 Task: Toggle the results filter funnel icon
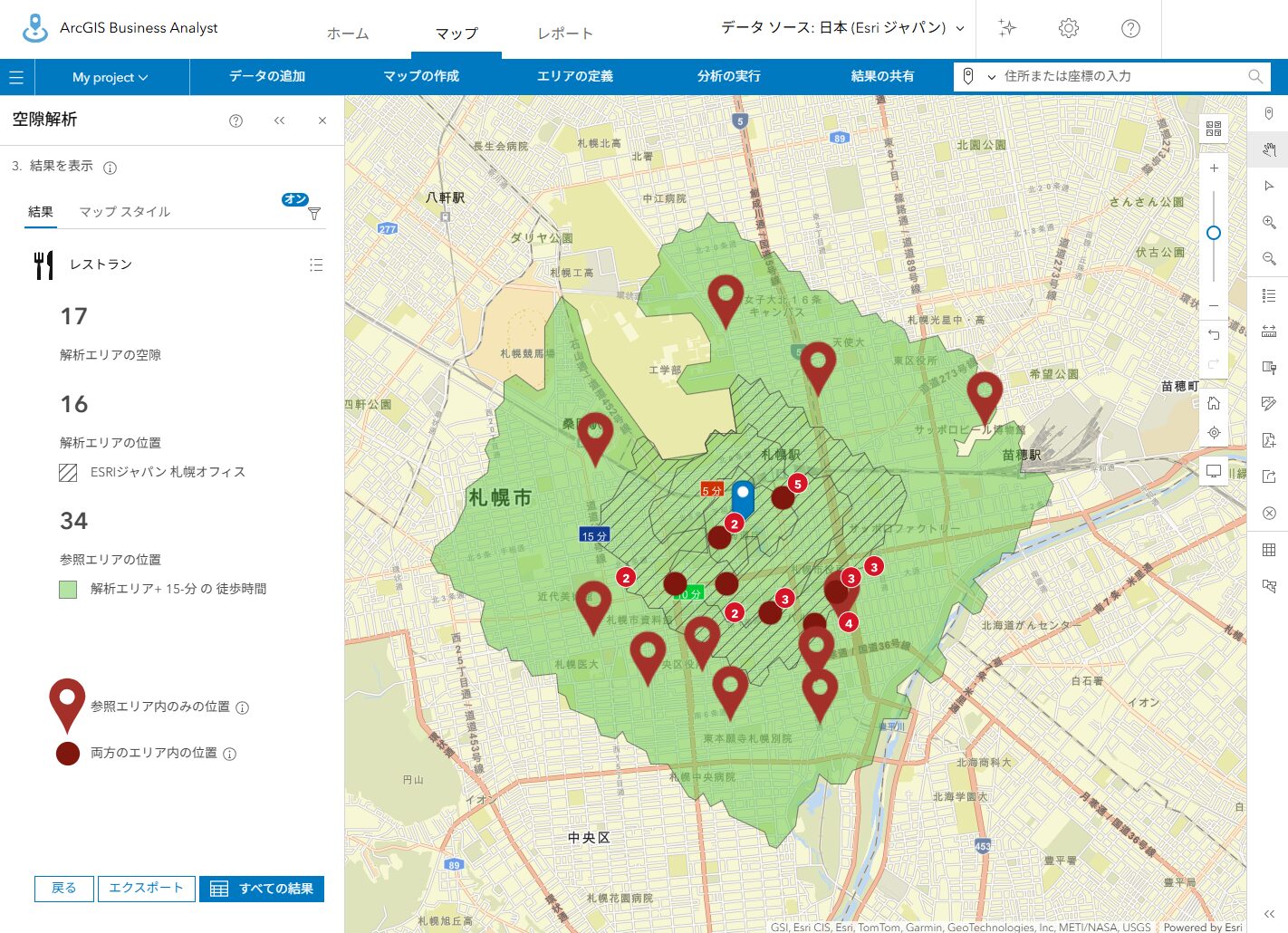(x=314, y=214)
